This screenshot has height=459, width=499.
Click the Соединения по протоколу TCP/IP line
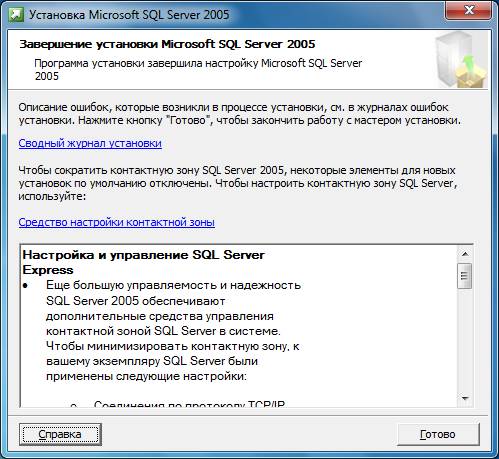tap(189, 404)
